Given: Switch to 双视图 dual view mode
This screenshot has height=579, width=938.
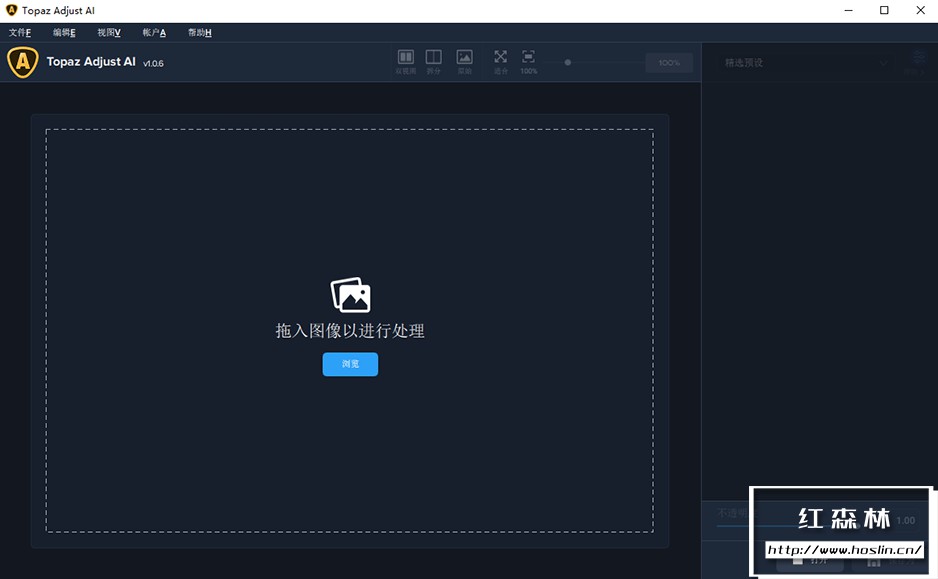Looking at the screenshot, I should point(406,62).
